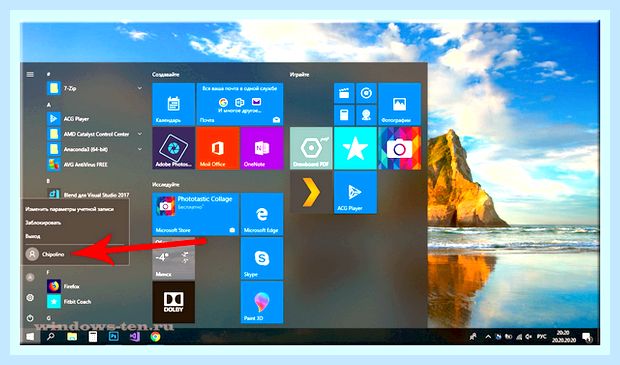Open the Dolby tile
This screenshot has width=620, height=365.
174,302
